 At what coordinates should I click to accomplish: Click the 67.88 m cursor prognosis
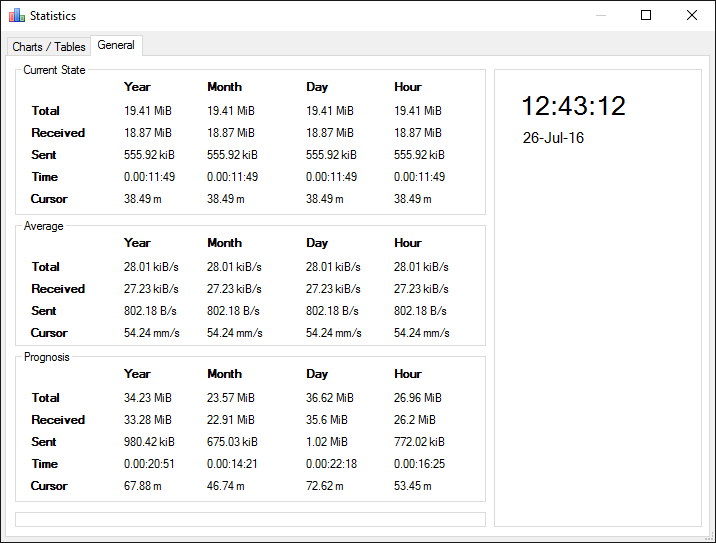pos(142,486)
